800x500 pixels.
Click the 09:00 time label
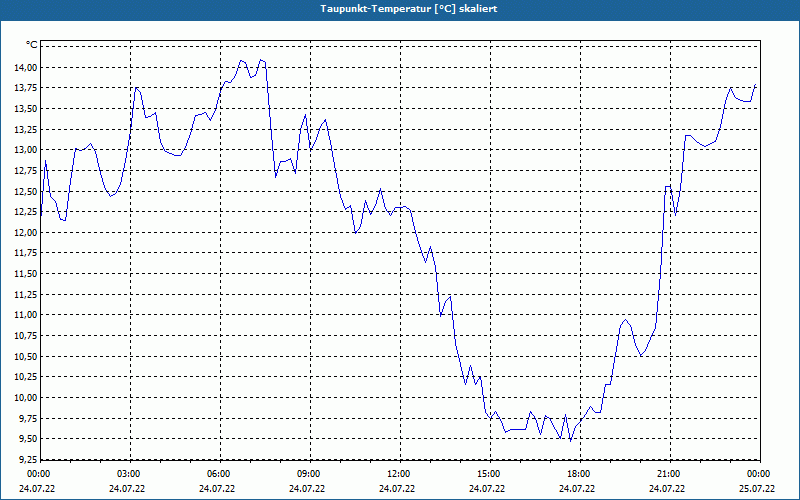point(309,474)
